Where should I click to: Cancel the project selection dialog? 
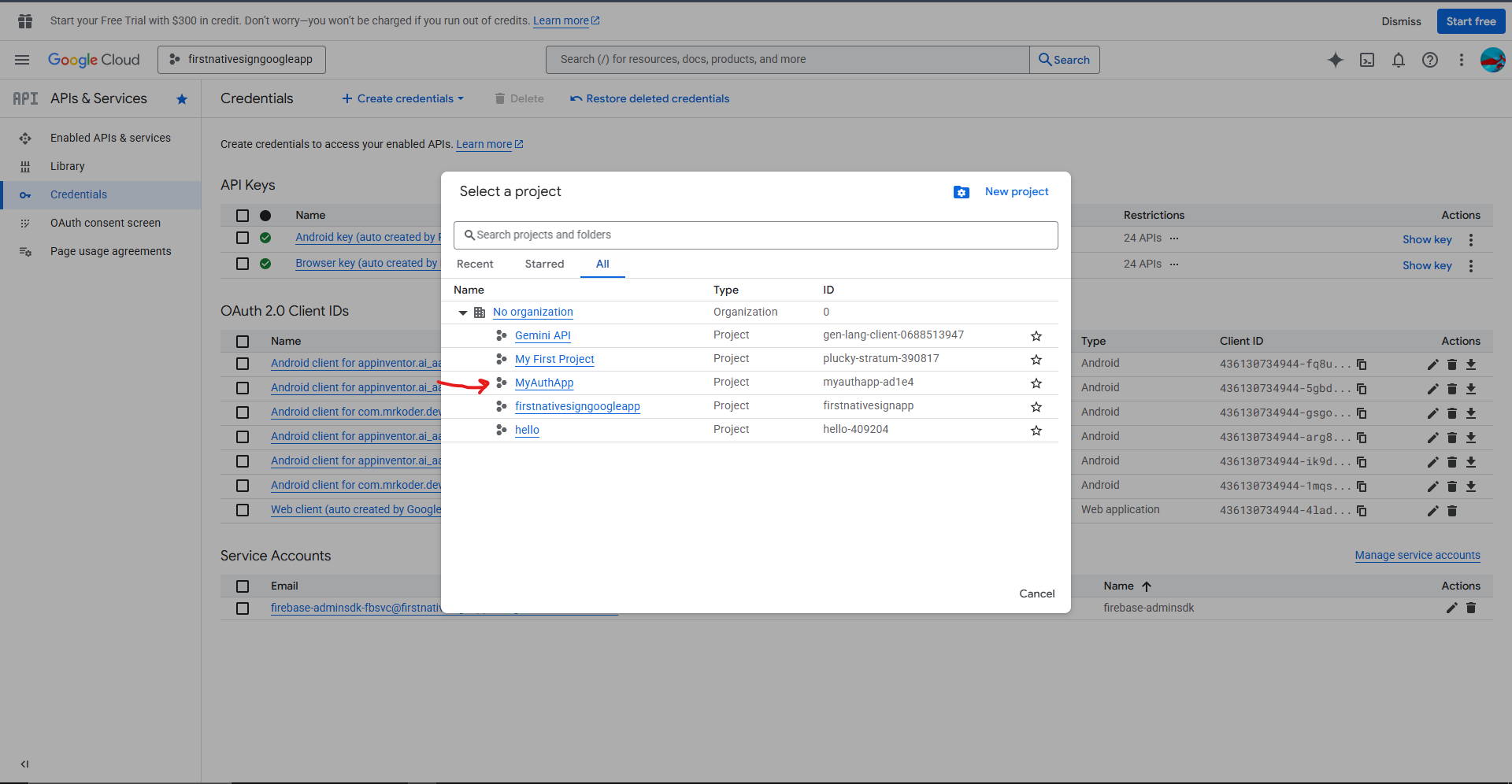pos(1036,594)
